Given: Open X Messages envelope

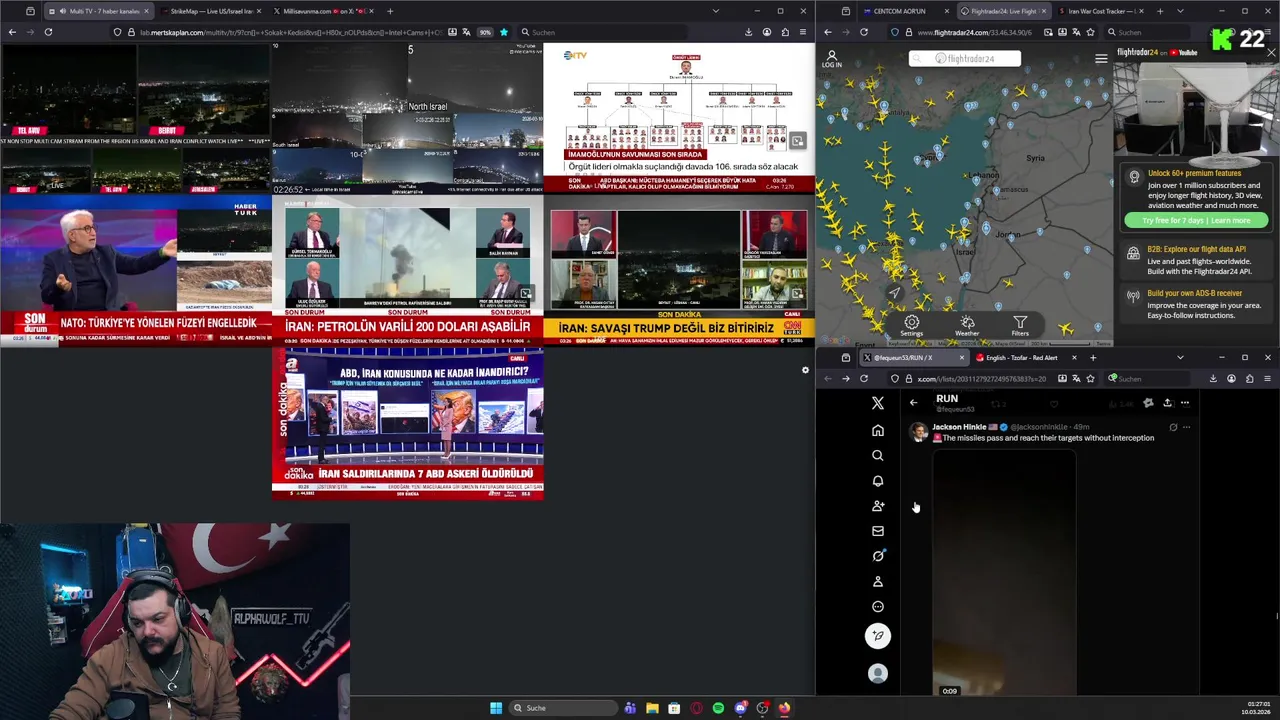Looking at the screenshot, I should point(878,531).
